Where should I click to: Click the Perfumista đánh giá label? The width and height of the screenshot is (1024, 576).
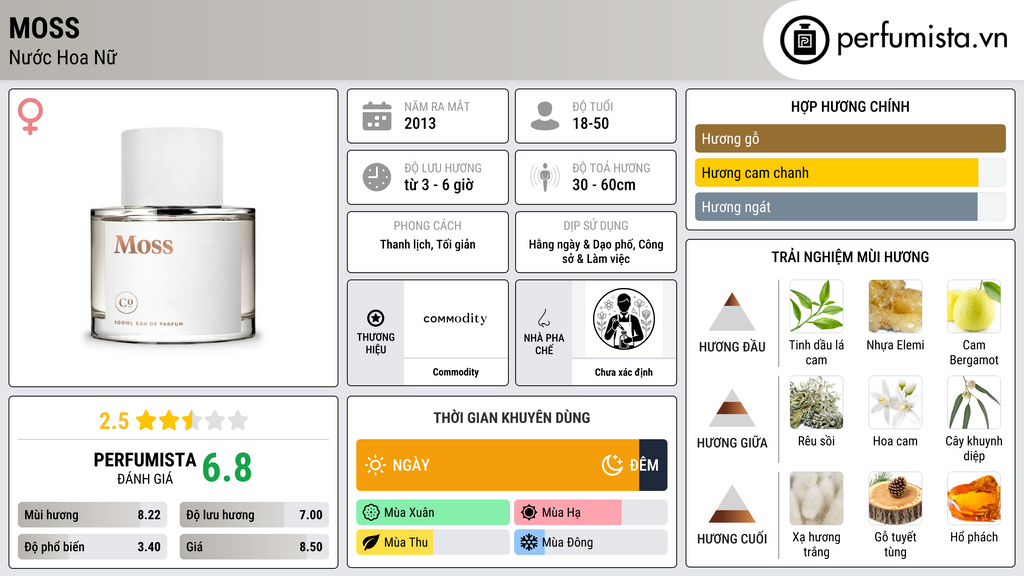click(x=145, y=468)
